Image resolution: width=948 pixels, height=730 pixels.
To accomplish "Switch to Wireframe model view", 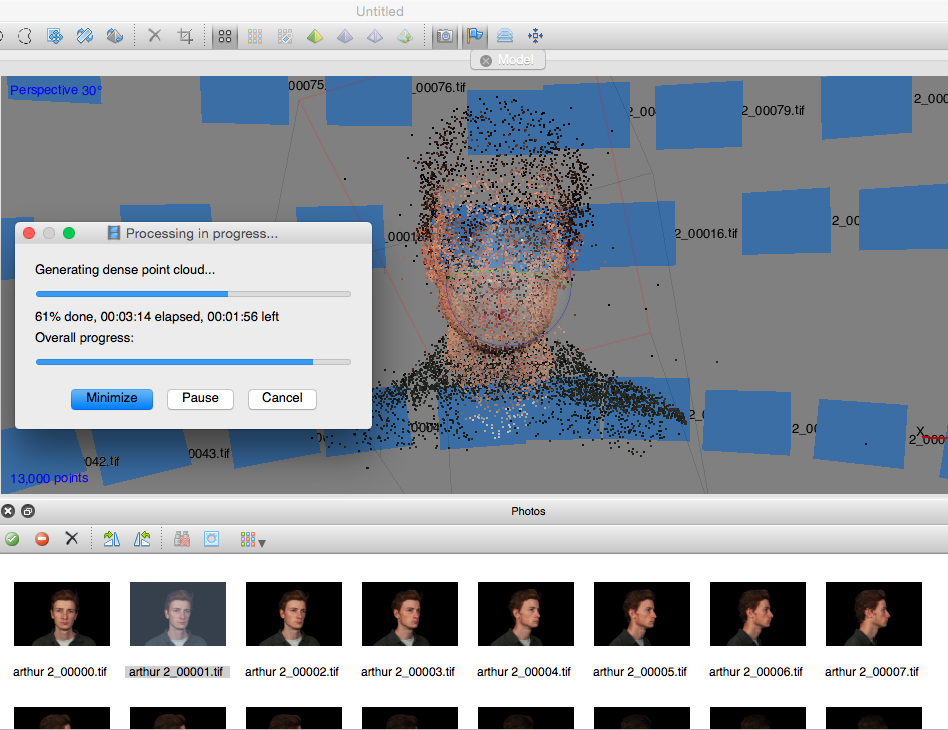I will (x=375, y=36).
